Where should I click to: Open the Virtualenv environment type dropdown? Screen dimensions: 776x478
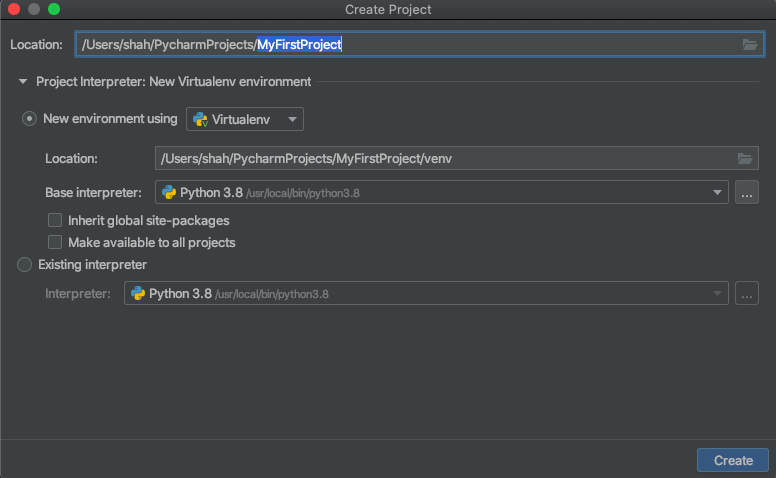coord(245,119)
